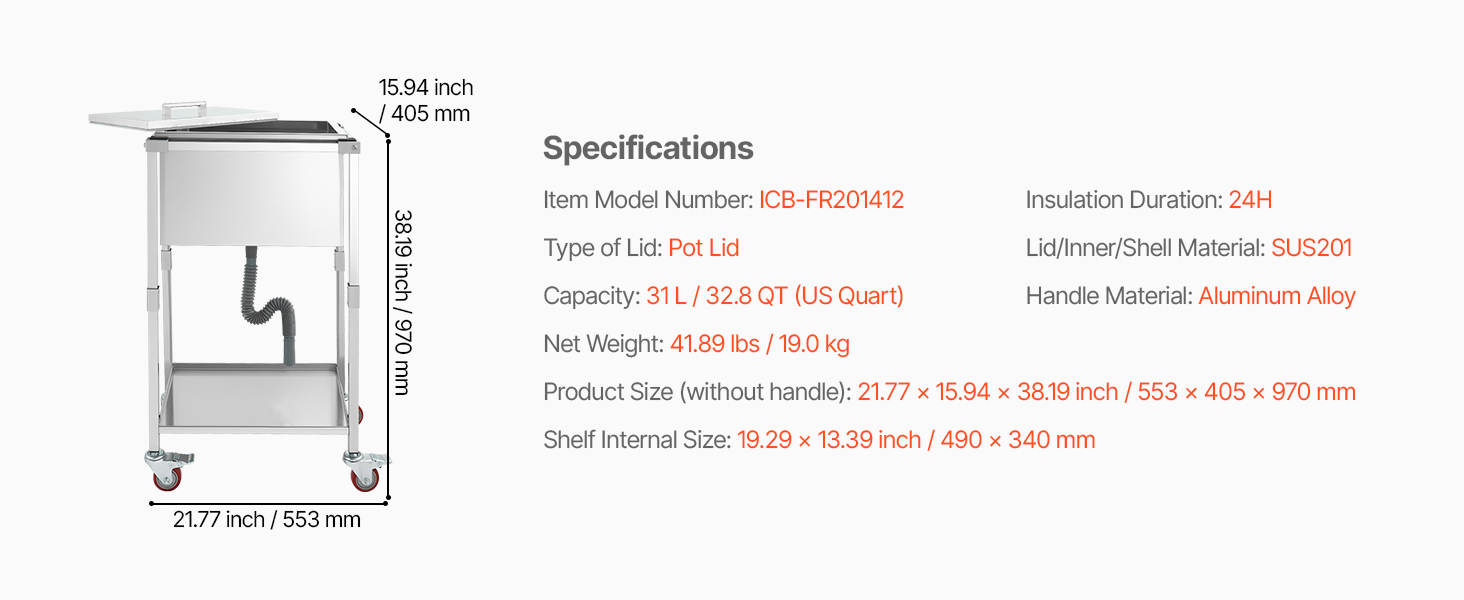Image resolution: width=1464 pixels, height=600 pixels.
Task: Click the lid handle on the cart
Action: (x=185, y=106)
